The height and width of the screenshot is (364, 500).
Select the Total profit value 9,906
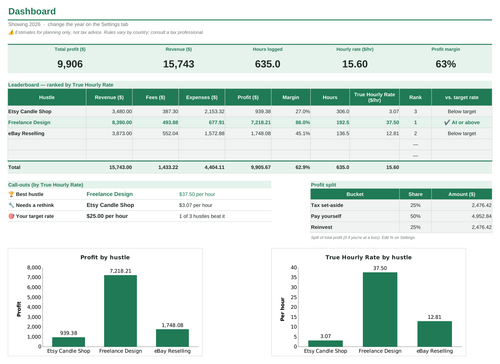coord(70,64)
